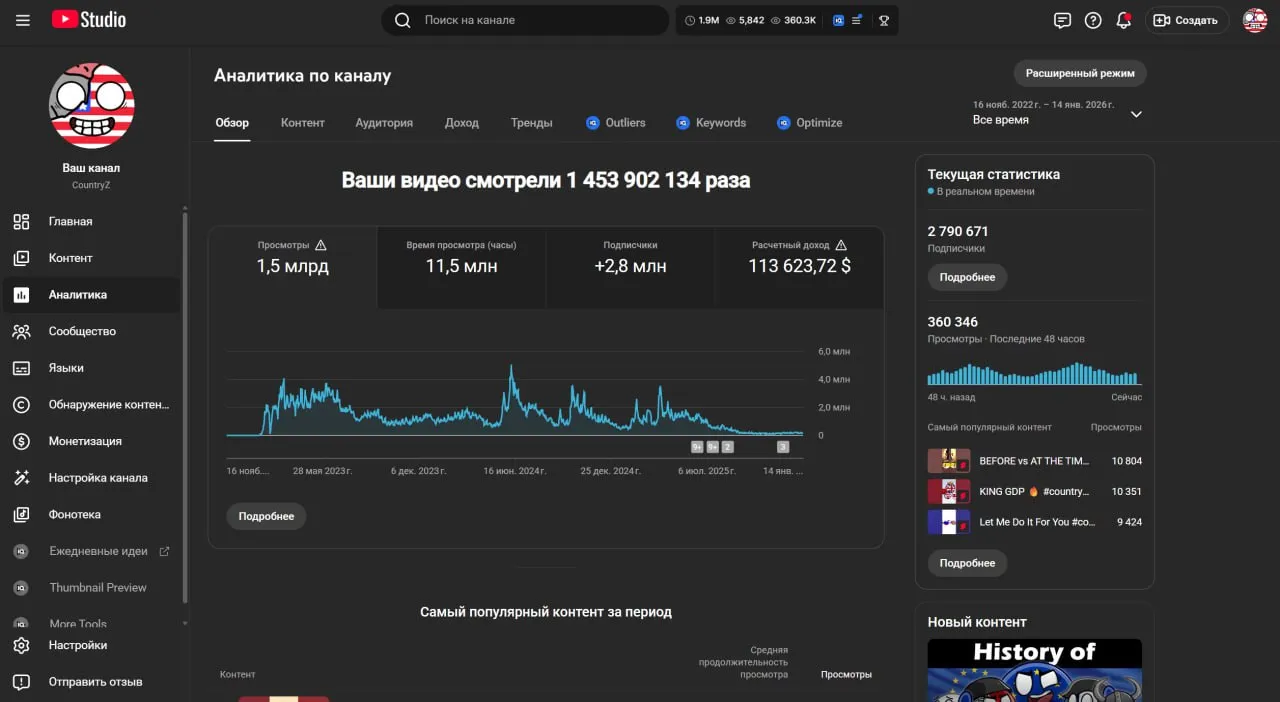Open the account avatar menu
This screenshot has height=702, width=1280.
1255,20
